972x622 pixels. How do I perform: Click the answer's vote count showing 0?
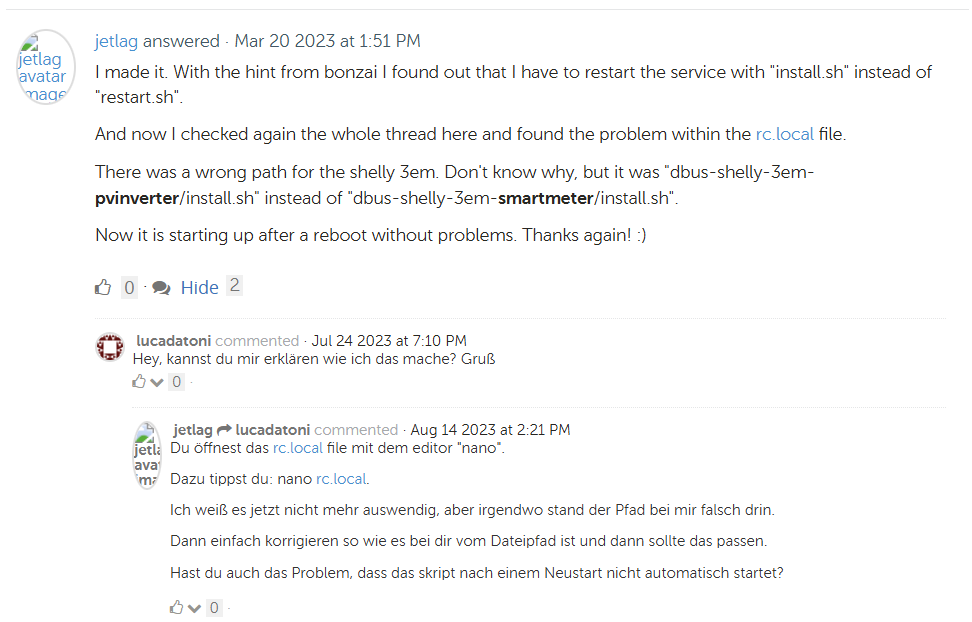(129, 288)
